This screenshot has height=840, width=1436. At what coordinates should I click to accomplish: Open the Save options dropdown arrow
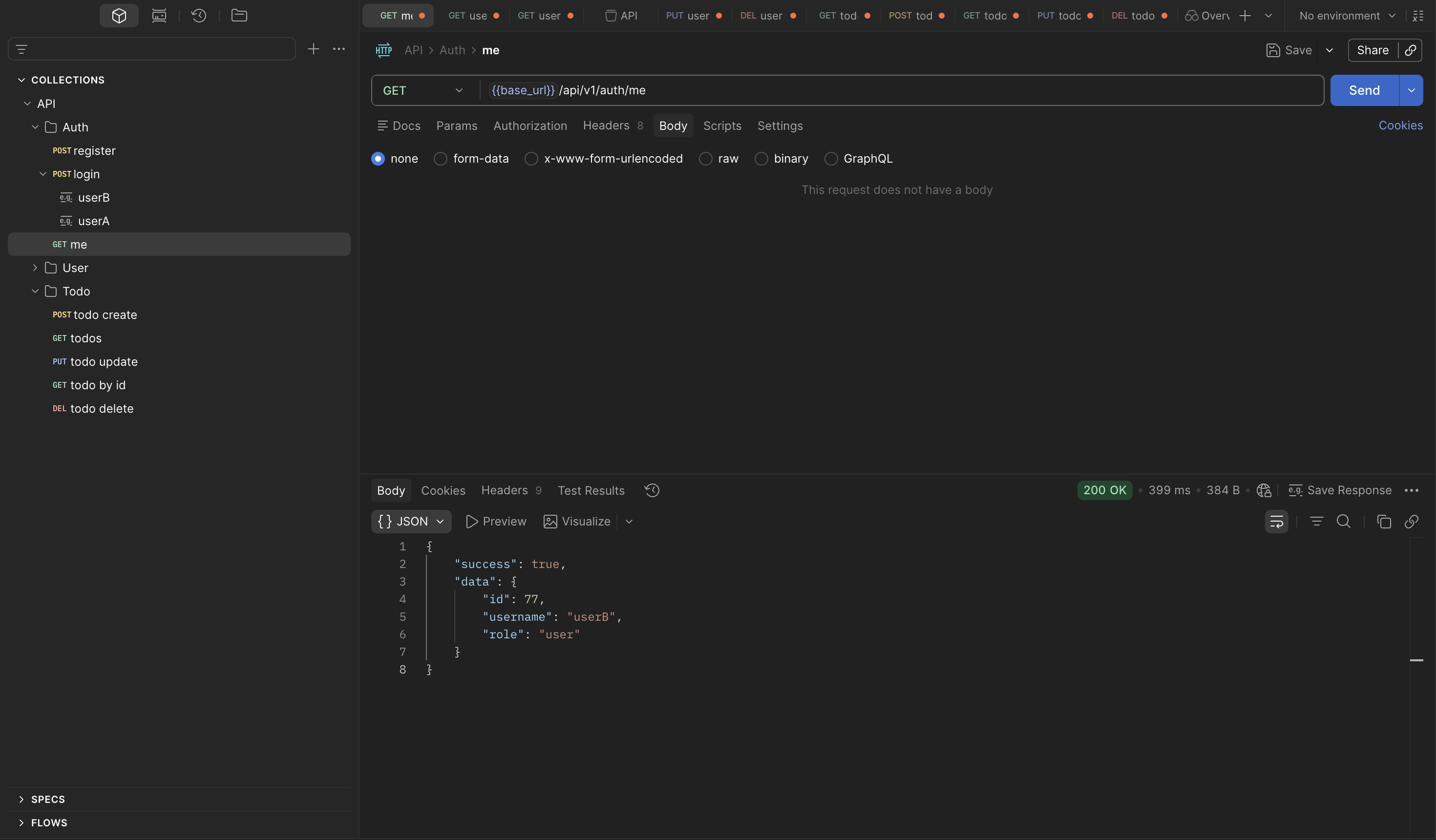1330,50
